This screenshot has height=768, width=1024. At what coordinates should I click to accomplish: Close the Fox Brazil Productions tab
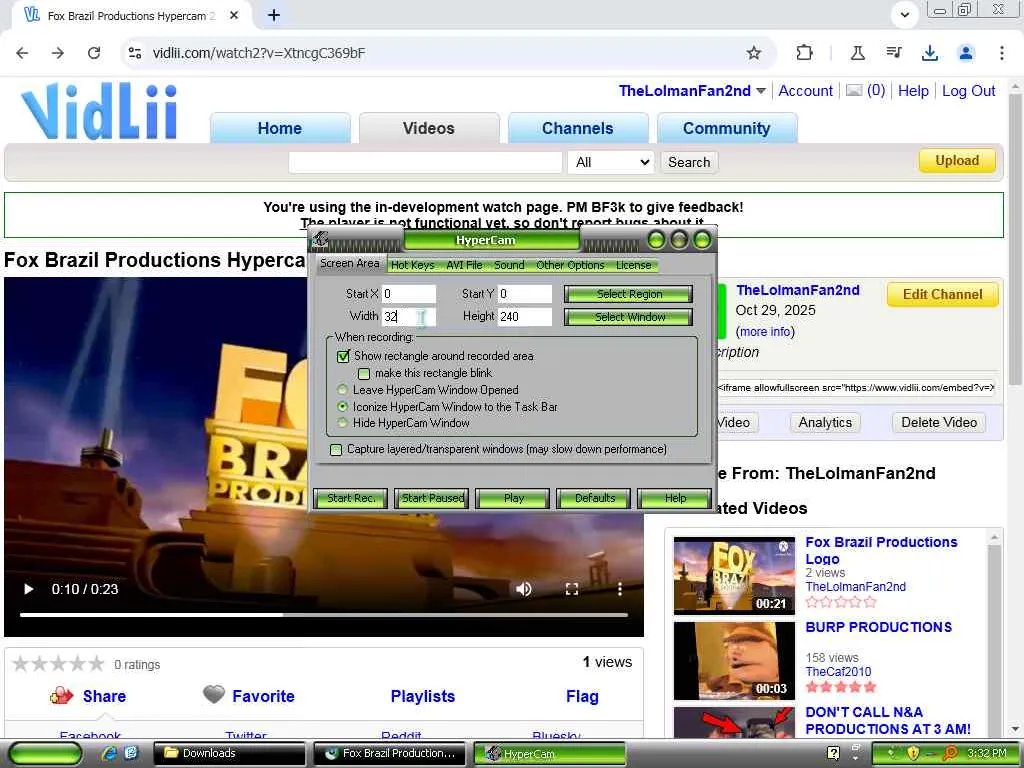click(x=234, y=15)
